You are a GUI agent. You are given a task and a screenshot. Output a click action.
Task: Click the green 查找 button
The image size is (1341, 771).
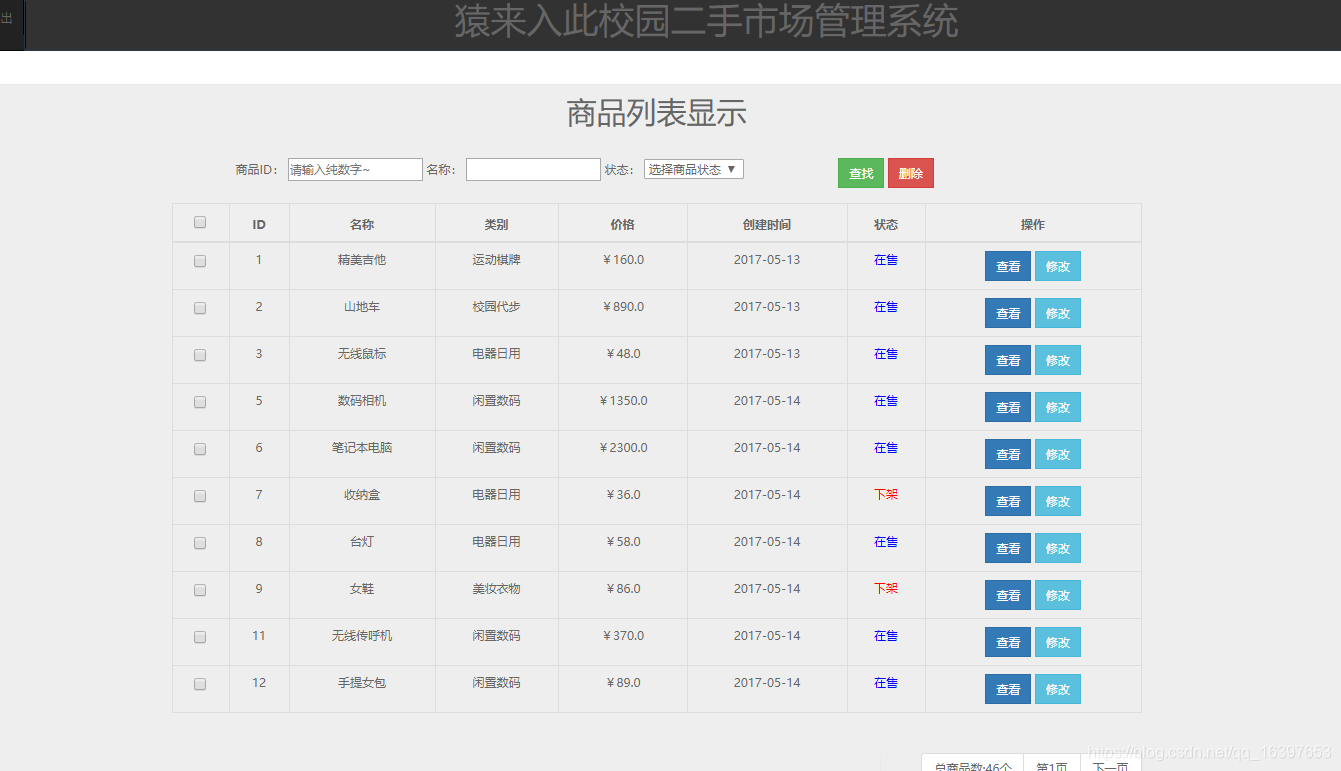pos(861,173)
